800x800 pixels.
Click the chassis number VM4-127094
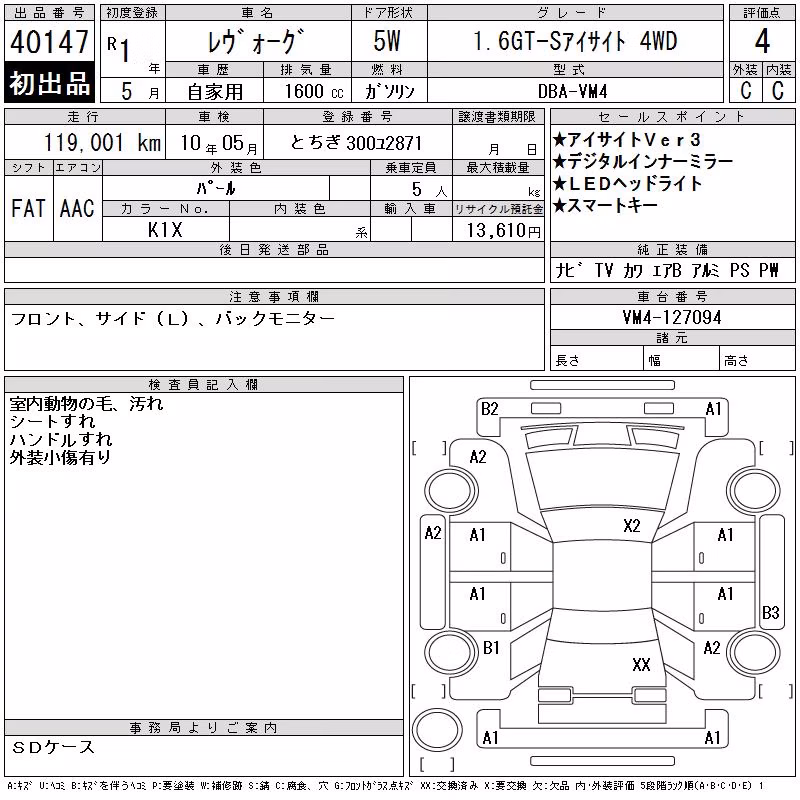point(672,318)
